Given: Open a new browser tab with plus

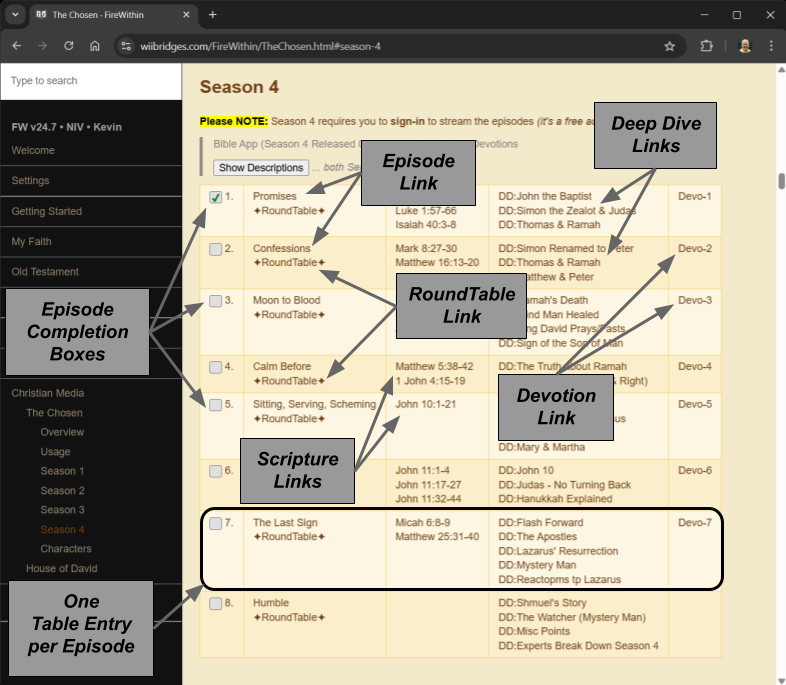Looking at the screenshot, I should click(213, 15).
